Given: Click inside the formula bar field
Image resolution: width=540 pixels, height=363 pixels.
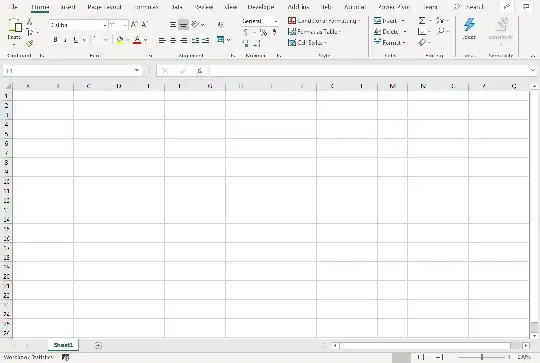Looking at the screenshot, I should pos(369,71).
